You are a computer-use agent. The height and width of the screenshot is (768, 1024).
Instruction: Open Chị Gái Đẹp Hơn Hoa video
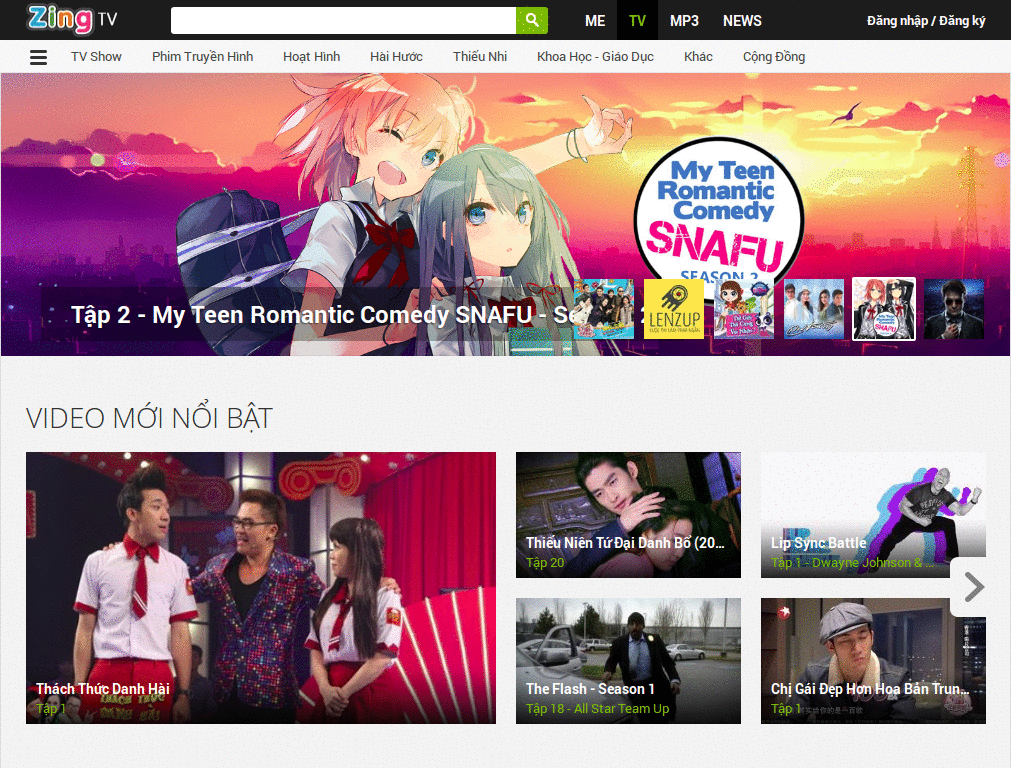[x=873, y=661]
